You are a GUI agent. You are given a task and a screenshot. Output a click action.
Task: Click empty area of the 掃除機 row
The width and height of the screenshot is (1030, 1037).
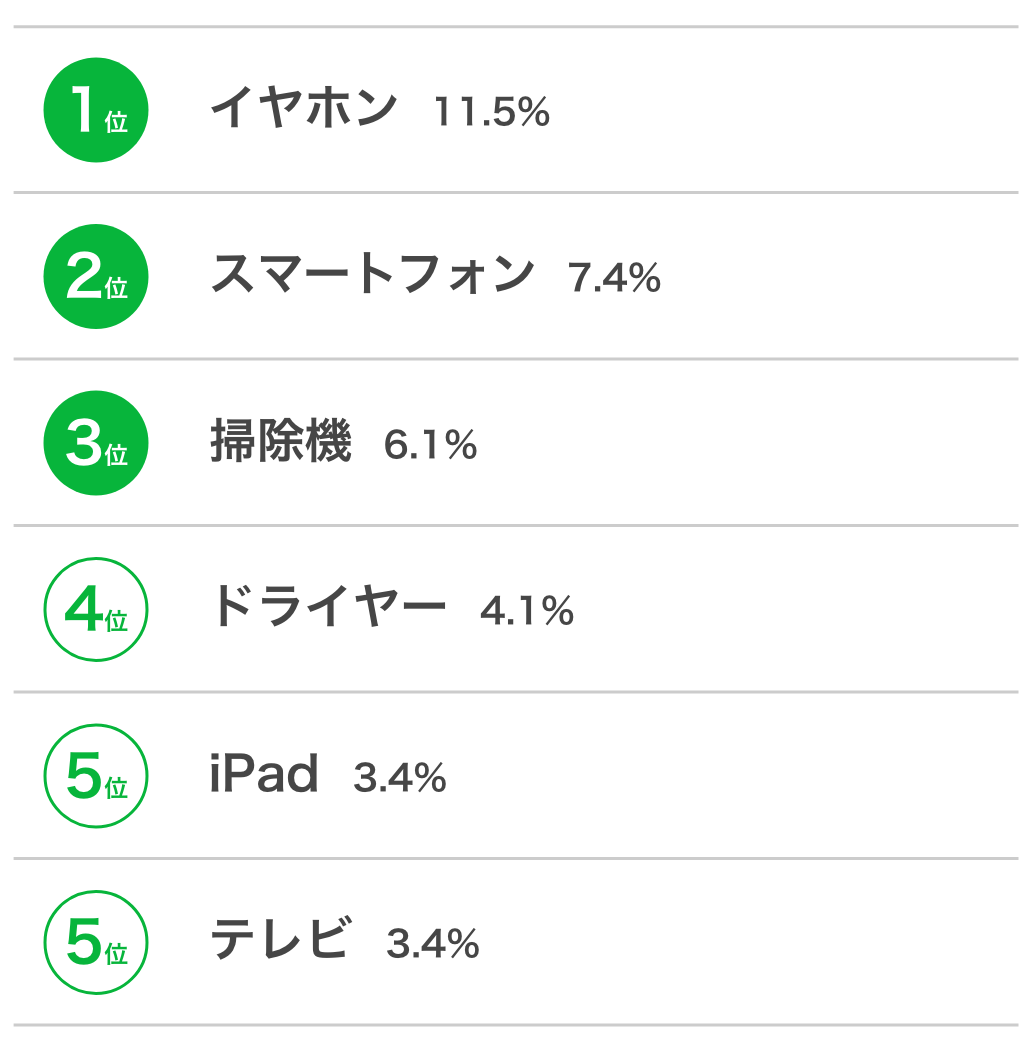point(748,443)
